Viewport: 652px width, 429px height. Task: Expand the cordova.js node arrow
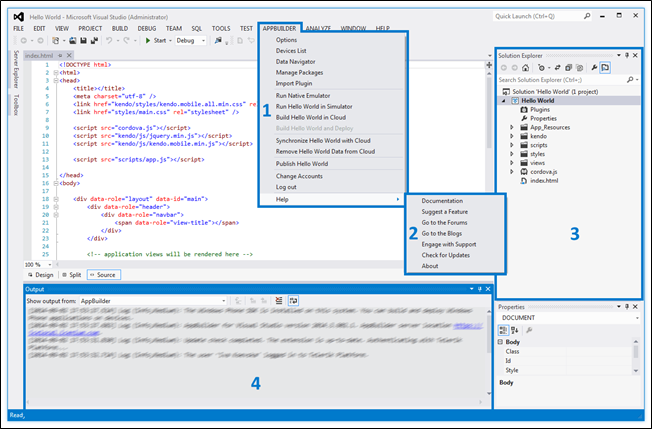point(512,172)
